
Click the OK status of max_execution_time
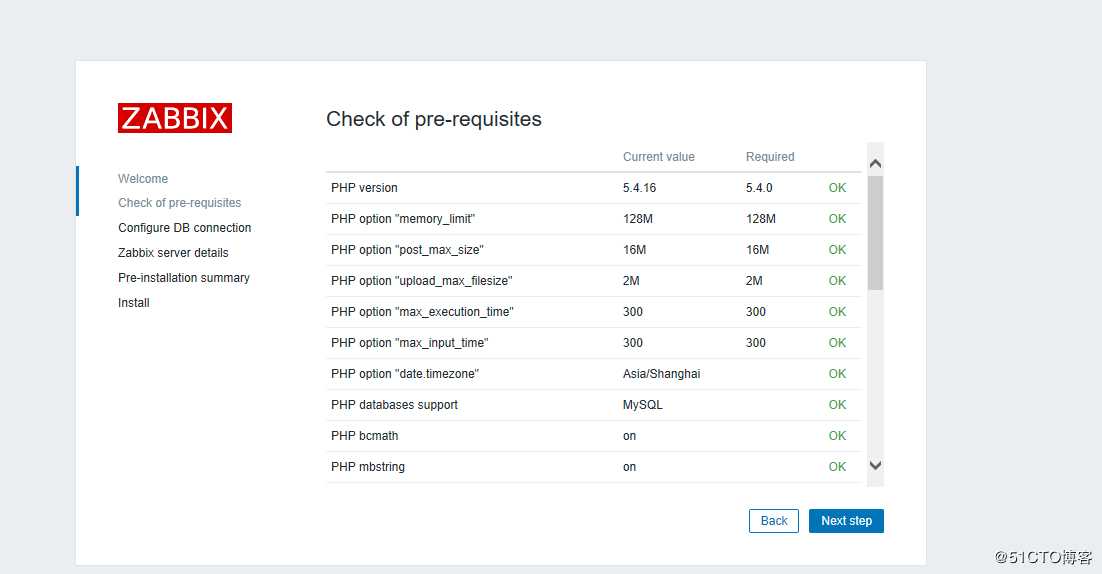[x=837, y=311]
